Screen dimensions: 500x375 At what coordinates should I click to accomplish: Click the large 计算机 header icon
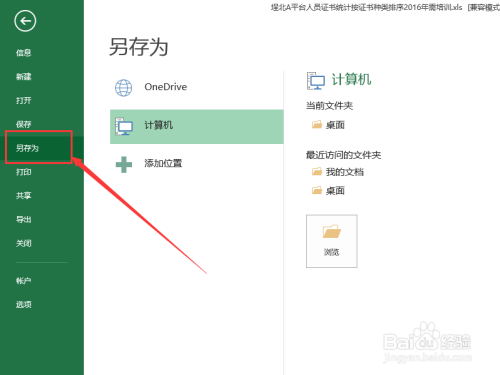pos(316,81)
